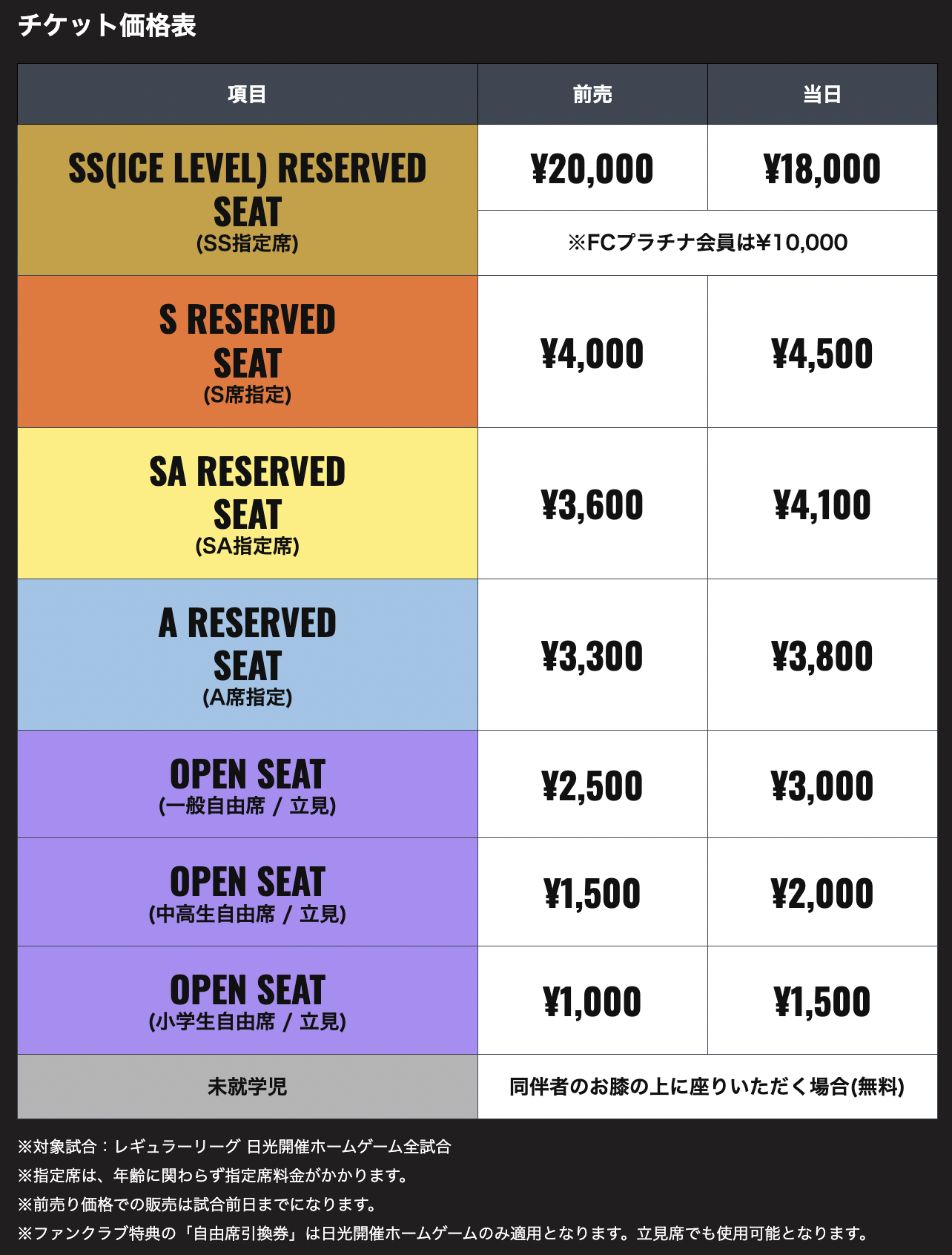Select the orange S RESERVED SEAT cell
The width and height of the screenshot is (952, 1255).
[x=248, y=352]
